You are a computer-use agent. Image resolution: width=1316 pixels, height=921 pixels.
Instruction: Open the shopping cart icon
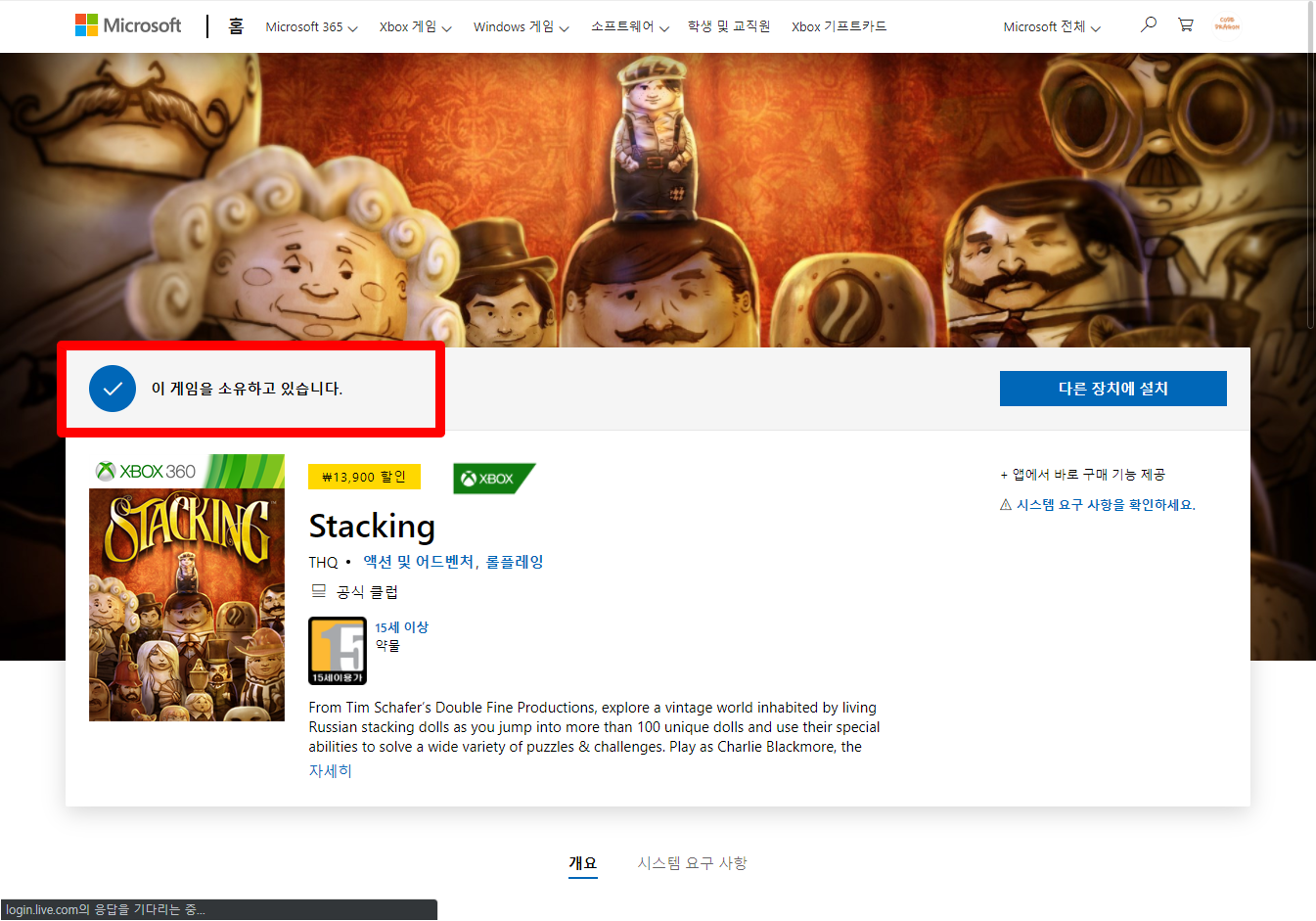click(x=1186, y=24)
